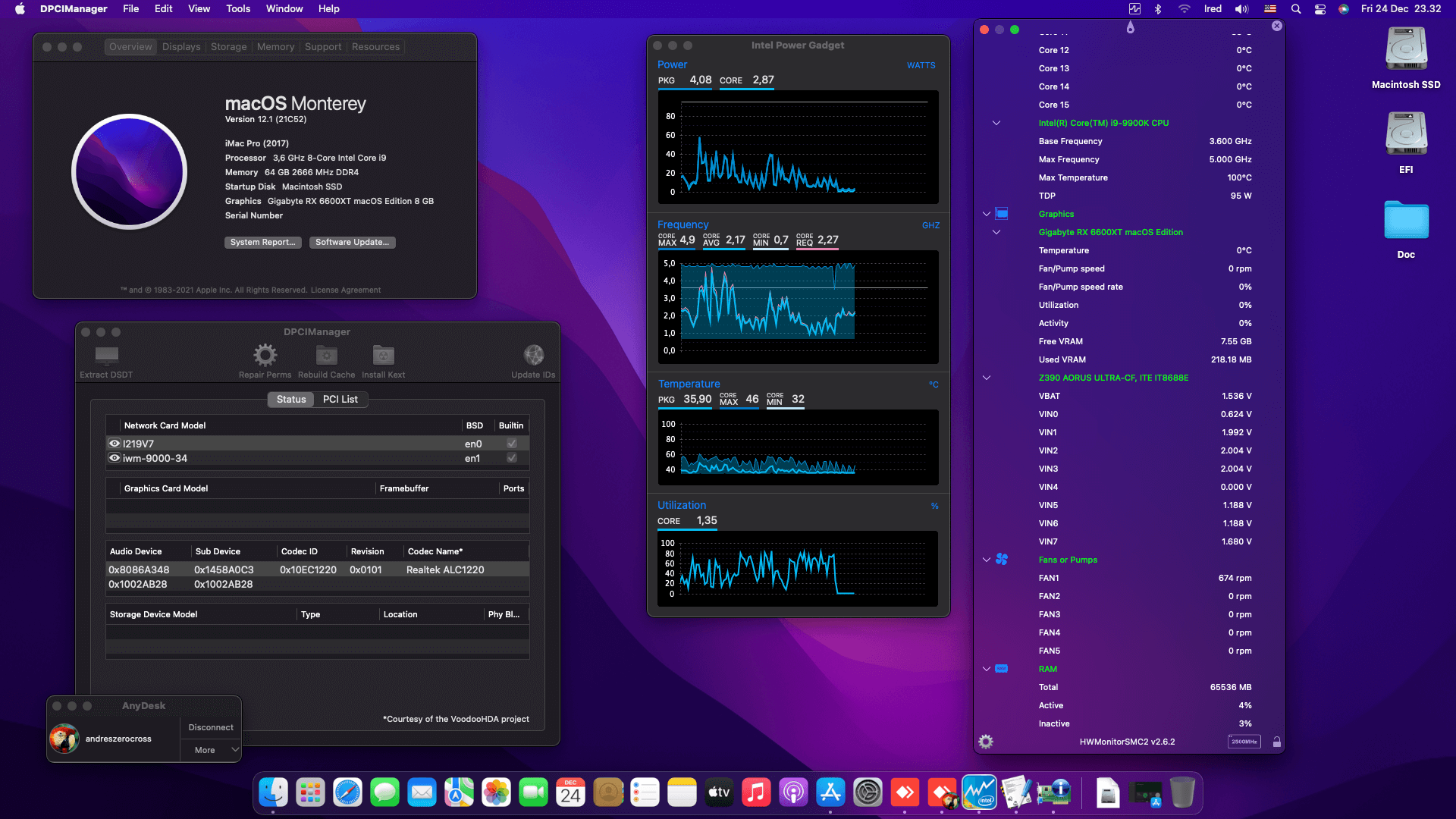Click Repair Perms gear icon in DPCIManager
Image resolution: width=1456 pixels, height=819 pixels.
[265, 355]
